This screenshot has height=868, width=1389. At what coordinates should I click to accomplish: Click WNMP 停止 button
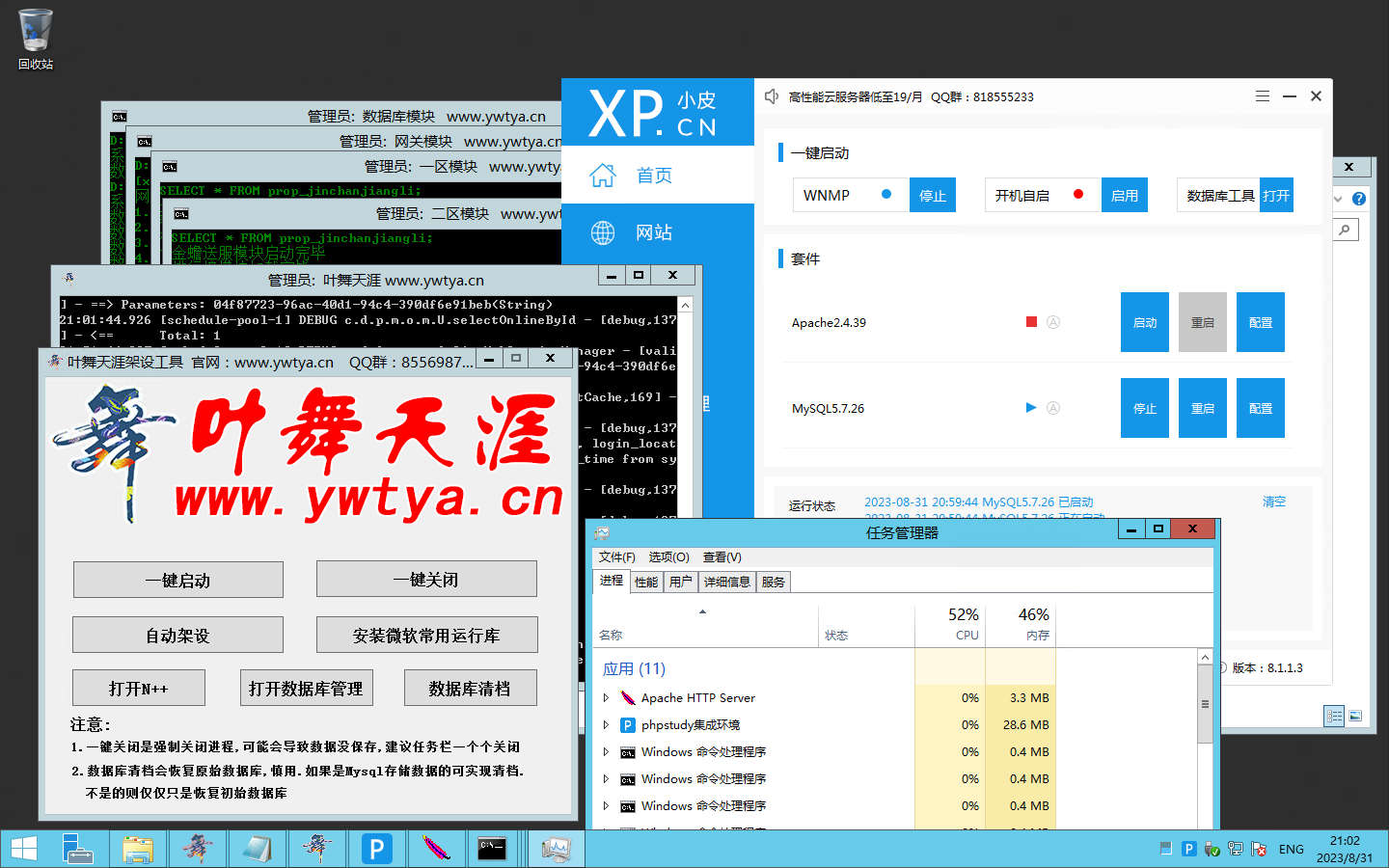(x=933, y=195)
